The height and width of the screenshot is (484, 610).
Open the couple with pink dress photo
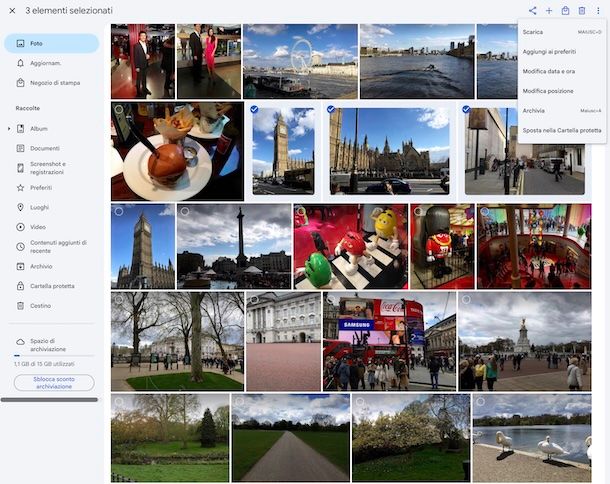click(x=209, y=61)
